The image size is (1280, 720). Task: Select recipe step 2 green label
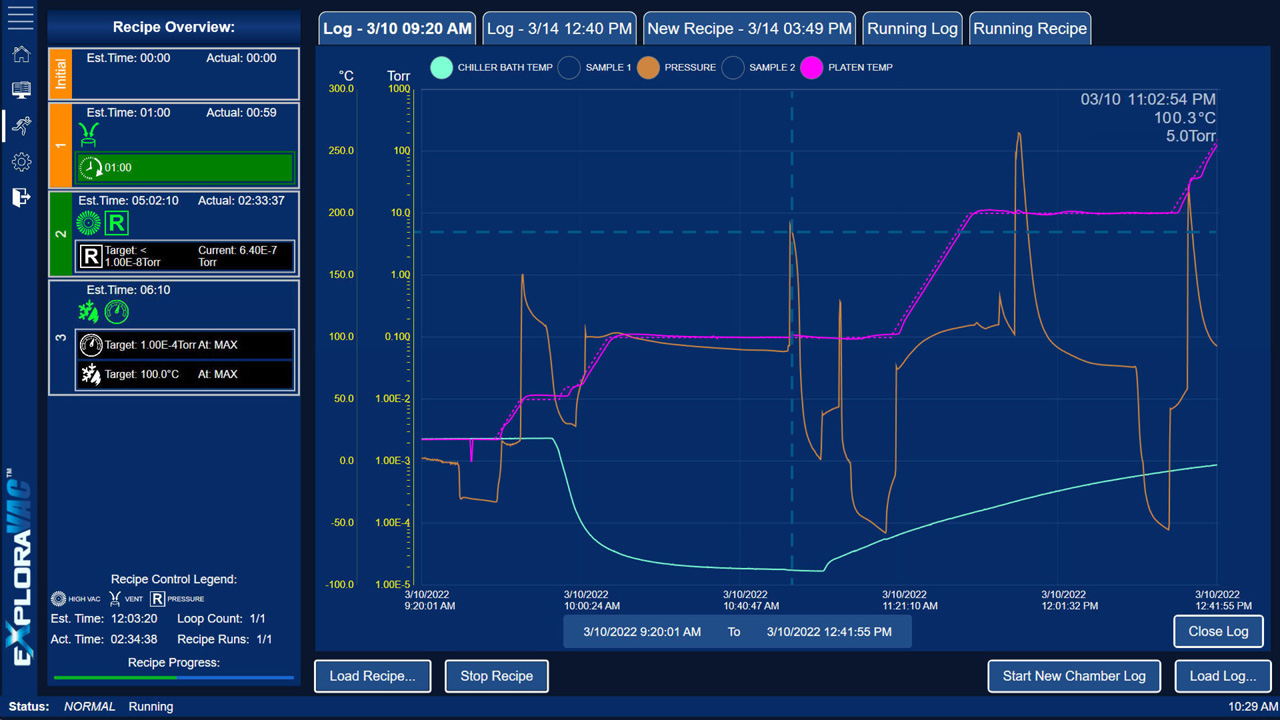click(60, 234)
